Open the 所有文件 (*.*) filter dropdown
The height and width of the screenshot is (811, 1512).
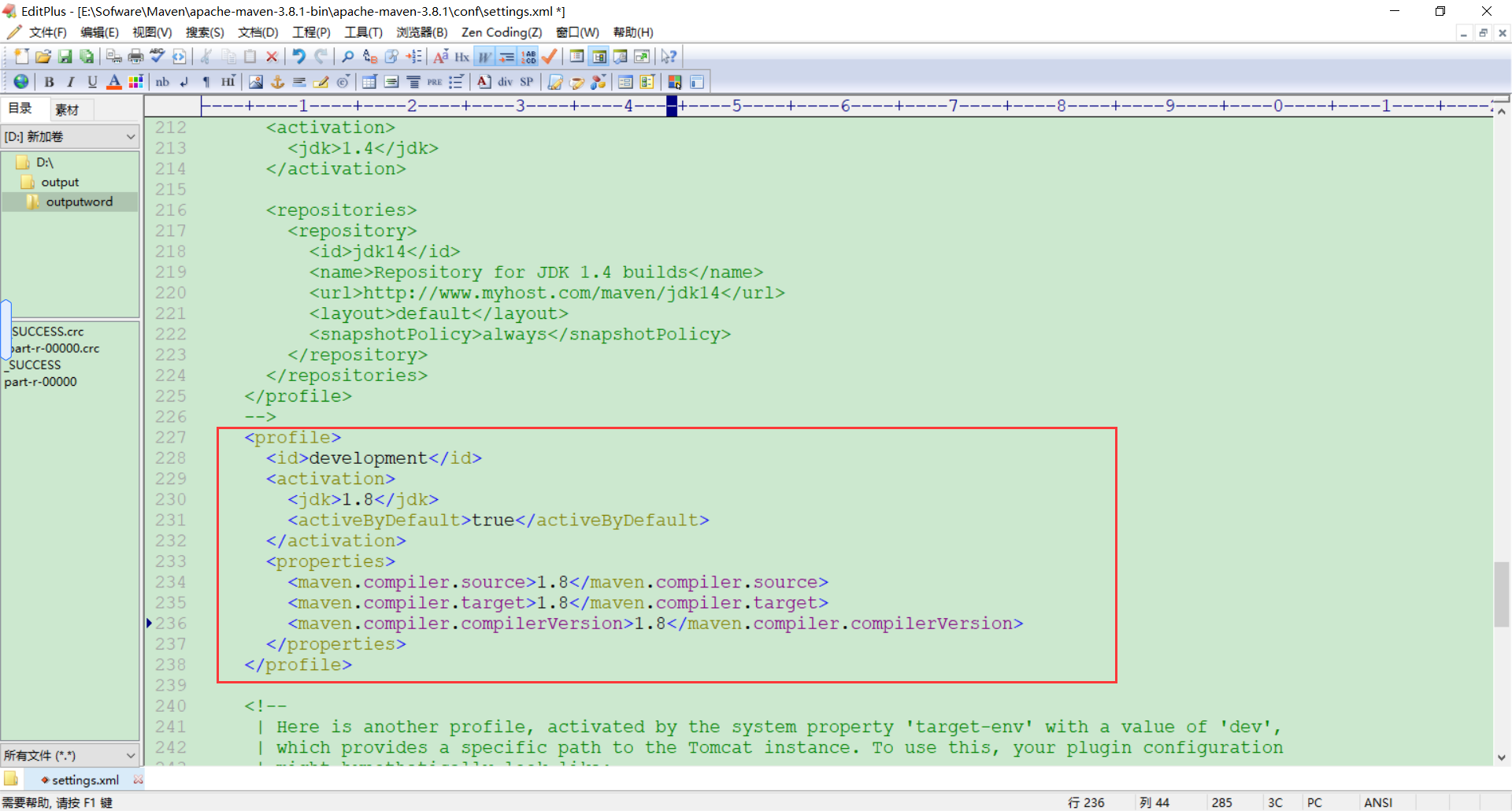coord(70,756)
